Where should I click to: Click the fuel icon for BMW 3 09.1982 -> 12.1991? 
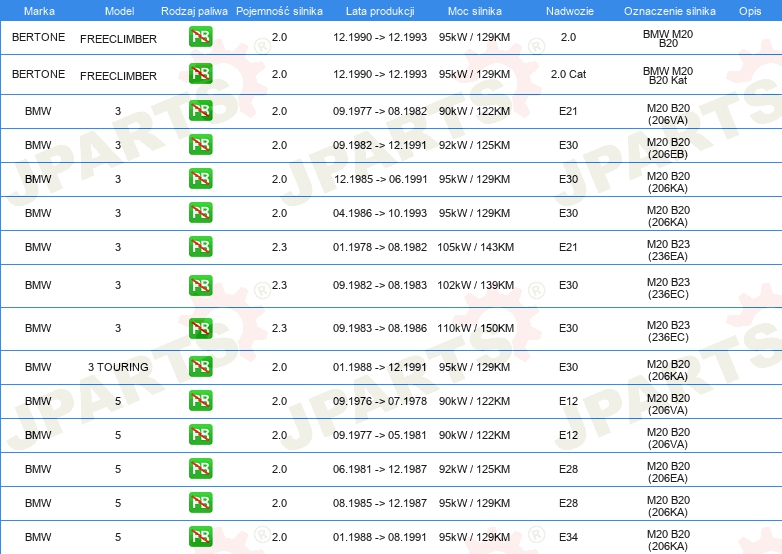click(x=200, y=144)
